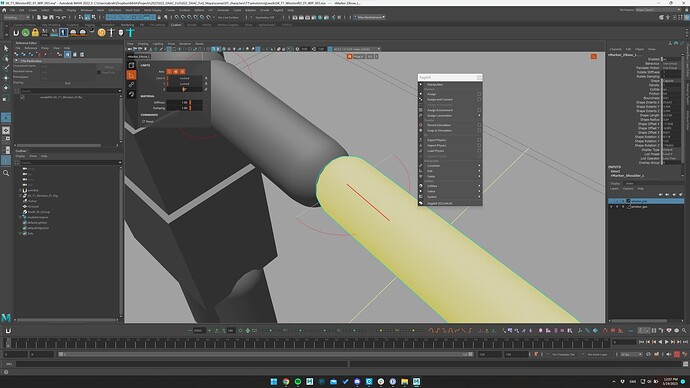Open the Display menu in the Outliner
Image resolution: width=690 pixels, height=388 pixels.
(x=20, y=156)
